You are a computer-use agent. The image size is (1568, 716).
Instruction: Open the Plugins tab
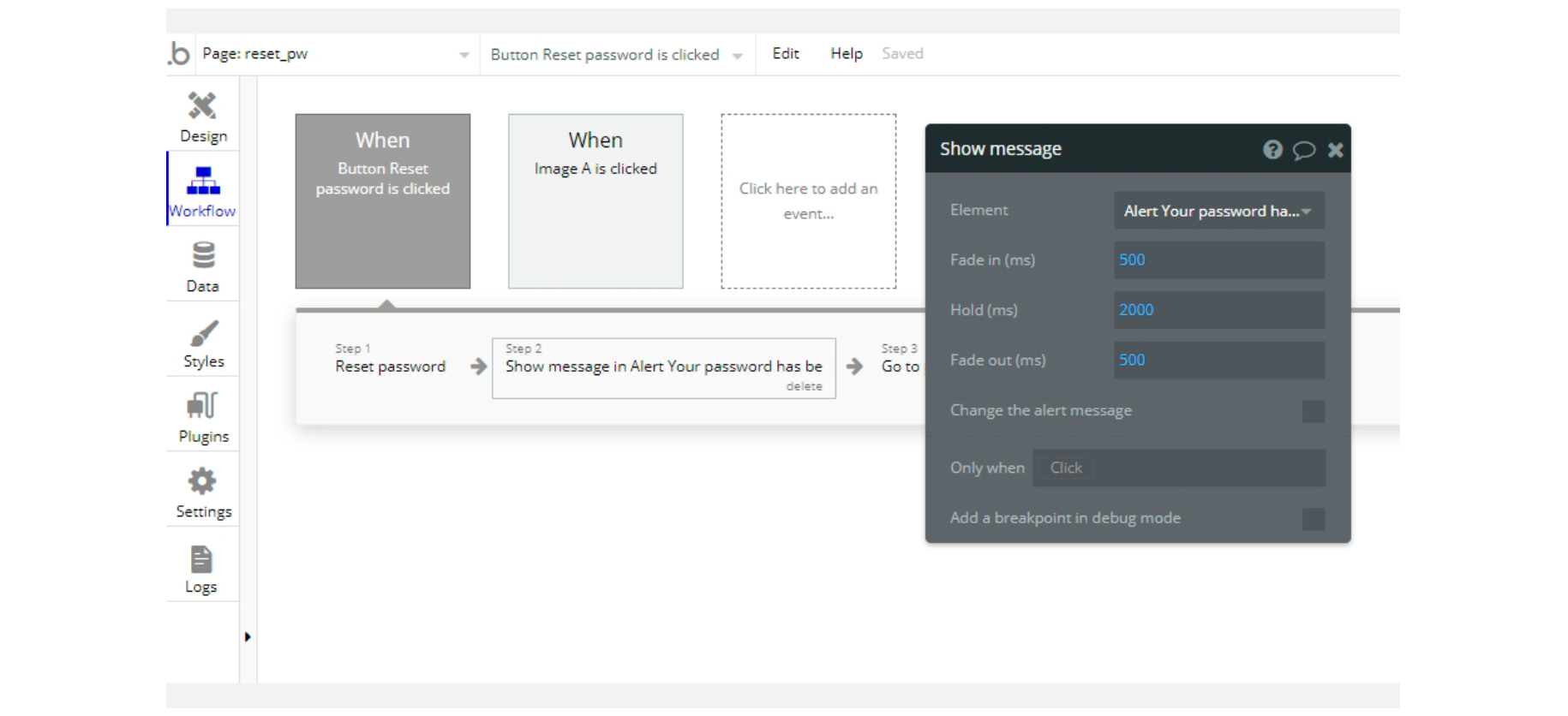click(203, 418)
